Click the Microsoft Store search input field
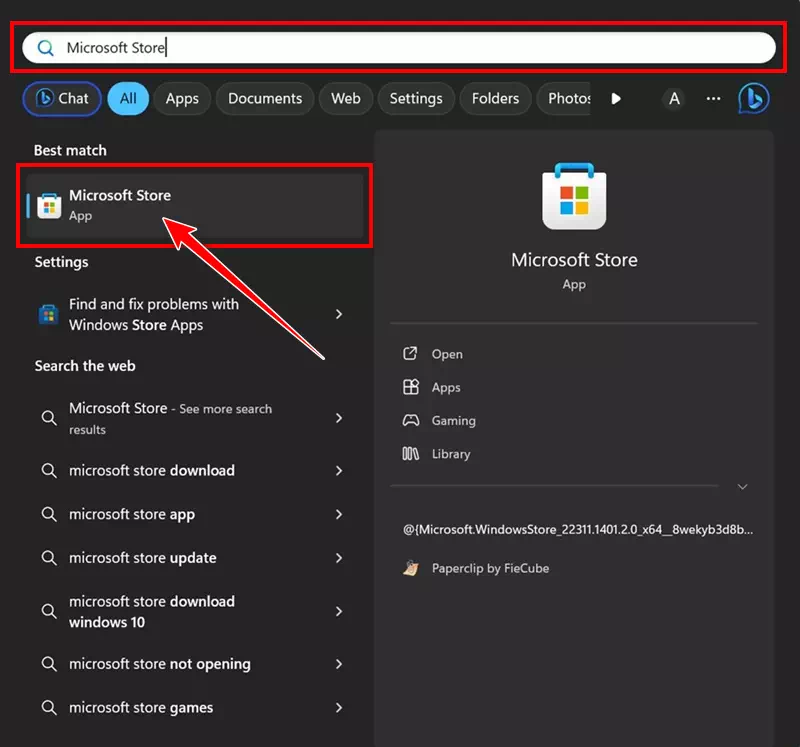This screenshot has height=747, width=800. 398,48
